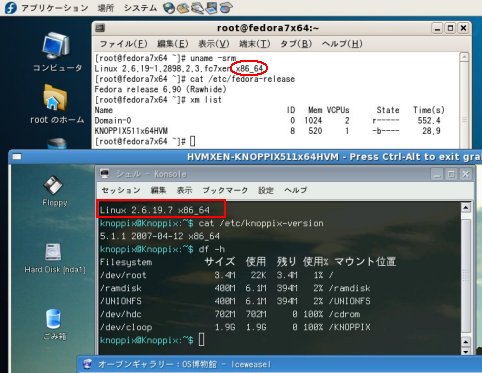
Task: Click Konsole scrollbar up arrow
Action: [x=466, y=208]
